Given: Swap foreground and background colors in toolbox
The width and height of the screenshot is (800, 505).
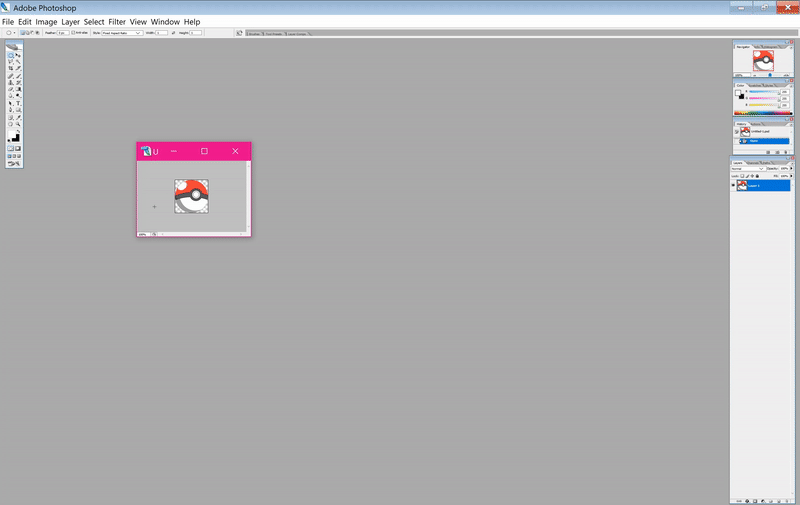Looking at the screenshot, I should pyautogui.click(x=18, y=131).
